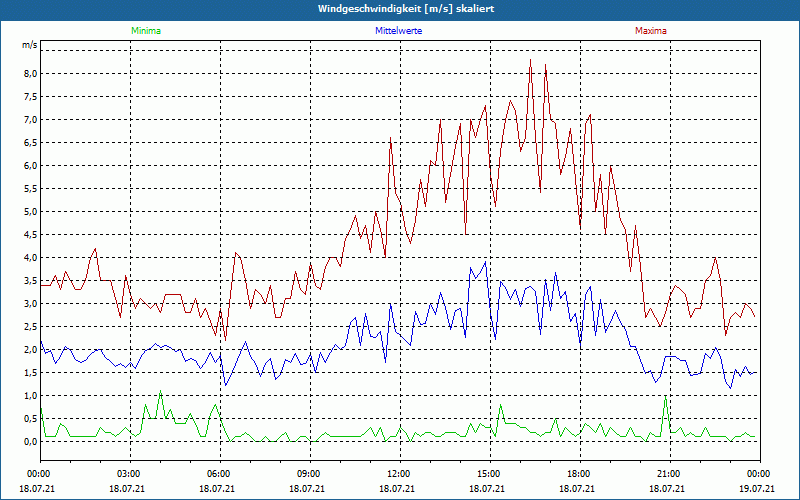Click the 6,0 y-axis label
The image size is (800, 500).
click(31, 165)
